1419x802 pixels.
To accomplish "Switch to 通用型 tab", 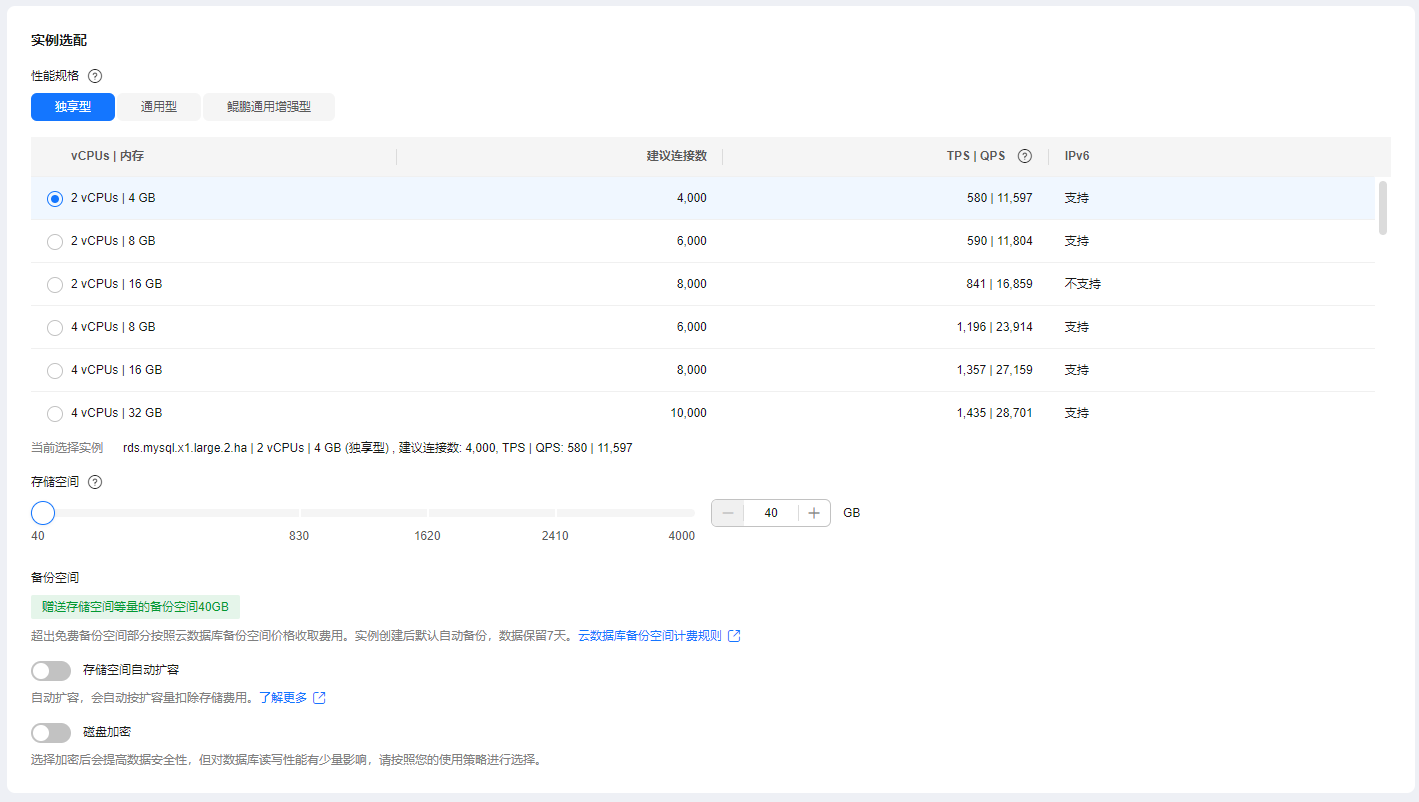I will coord(159,107).
